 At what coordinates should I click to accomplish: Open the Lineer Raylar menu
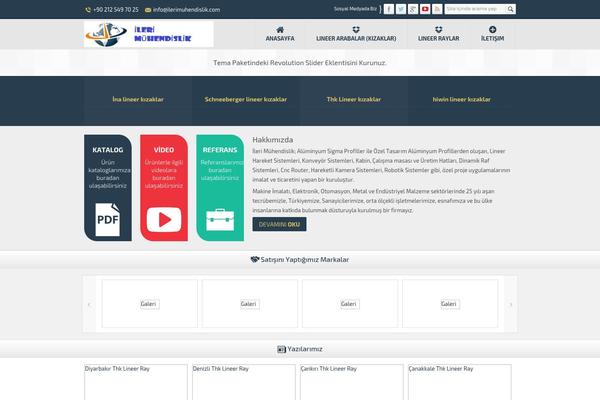click(439, 38)
